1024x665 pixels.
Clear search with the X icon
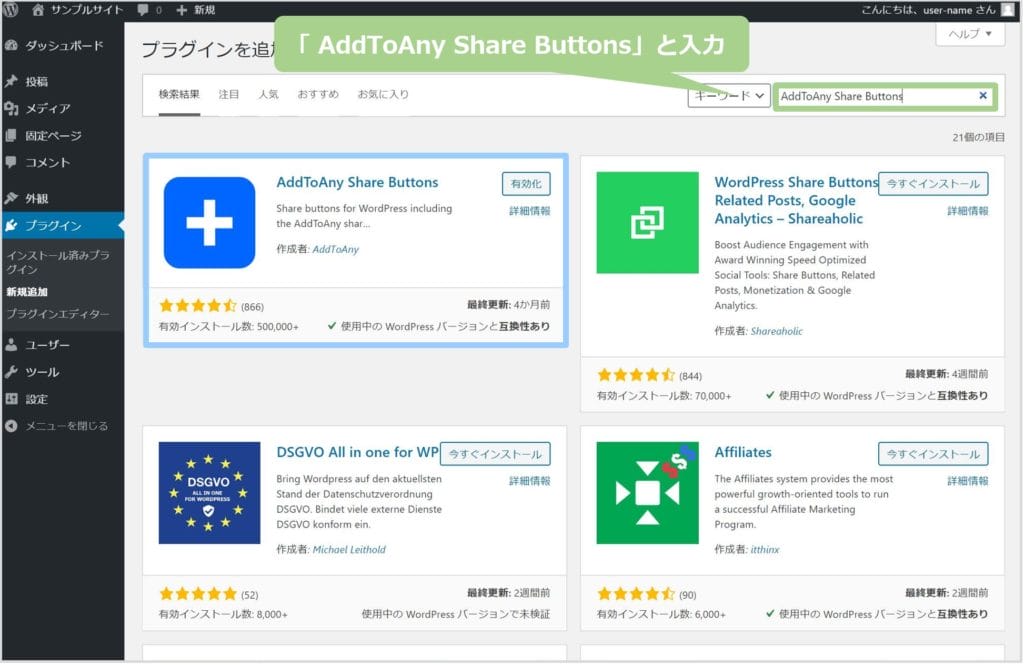[982, 96]
